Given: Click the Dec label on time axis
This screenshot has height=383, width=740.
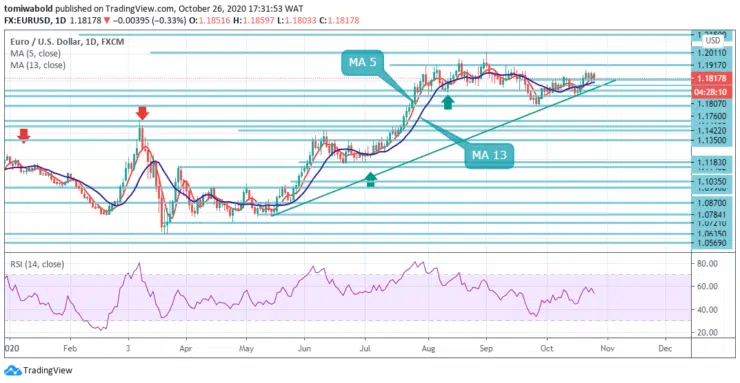Looking at the screenshot, I should click(665, 350).
